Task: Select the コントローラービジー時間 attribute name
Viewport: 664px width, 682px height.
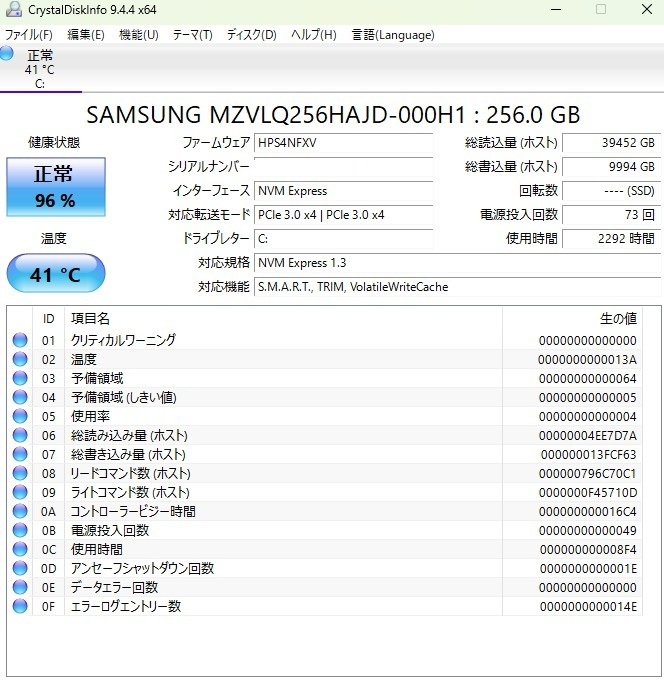Action: pyautogui.click(x=133, y=511)
